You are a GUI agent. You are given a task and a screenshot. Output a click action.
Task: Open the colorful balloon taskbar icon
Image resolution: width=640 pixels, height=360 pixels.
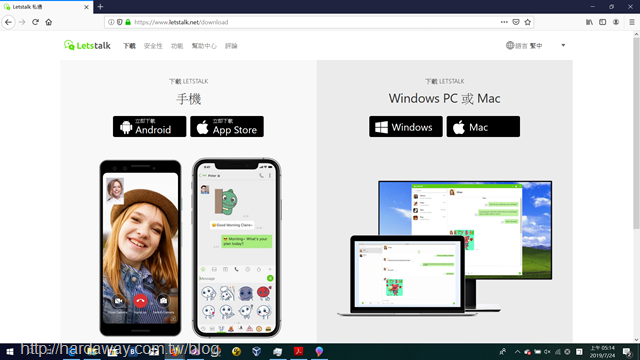pos(319,351)
